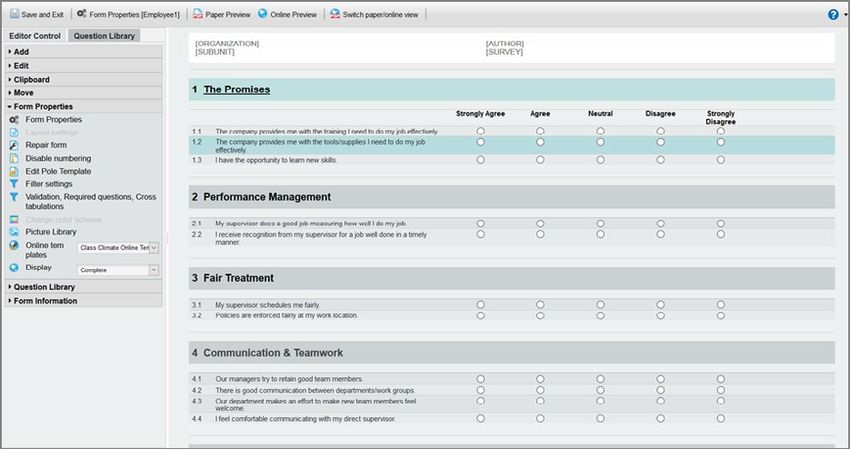Click the Validation, Required questions funnel icon
The image size is (850, 449).
click(x=14, y=197)
